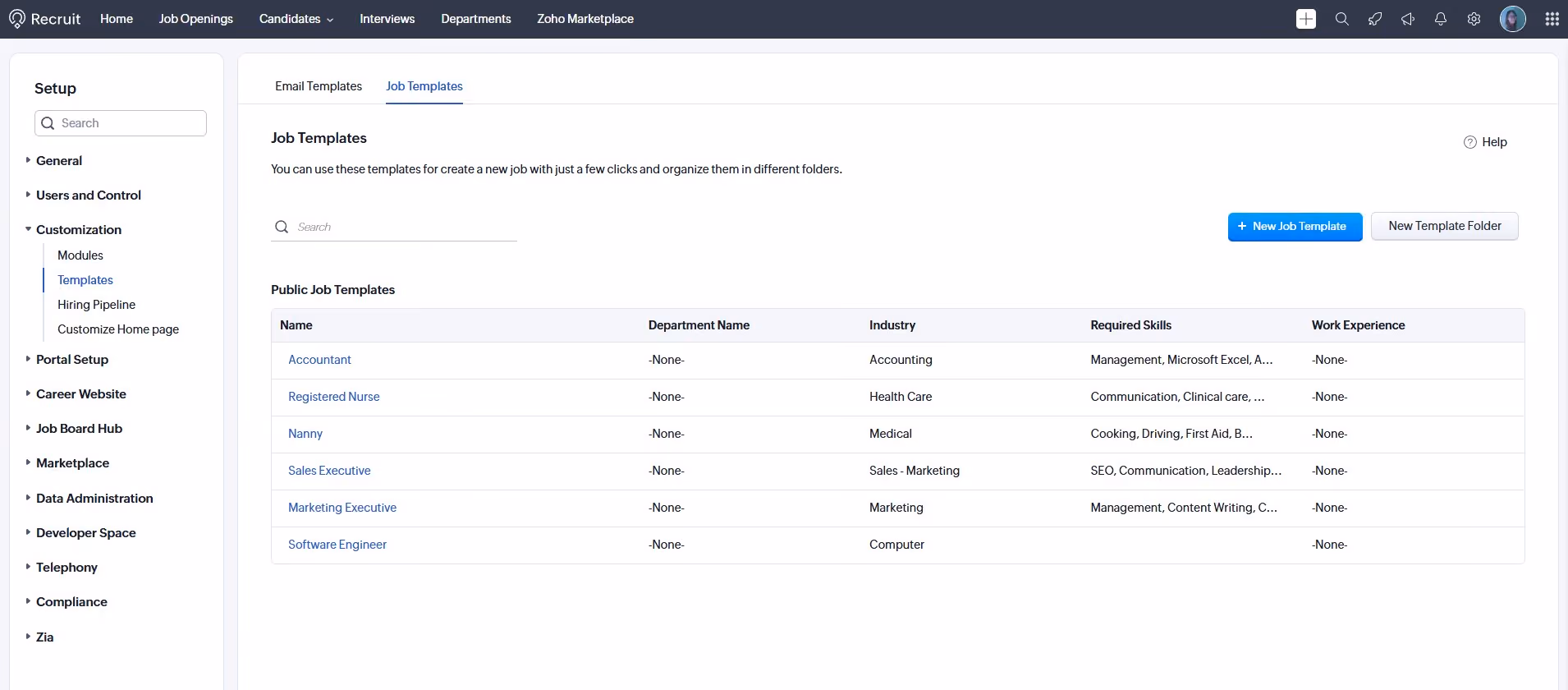Click the user profile avatar

coord(1513,19)
